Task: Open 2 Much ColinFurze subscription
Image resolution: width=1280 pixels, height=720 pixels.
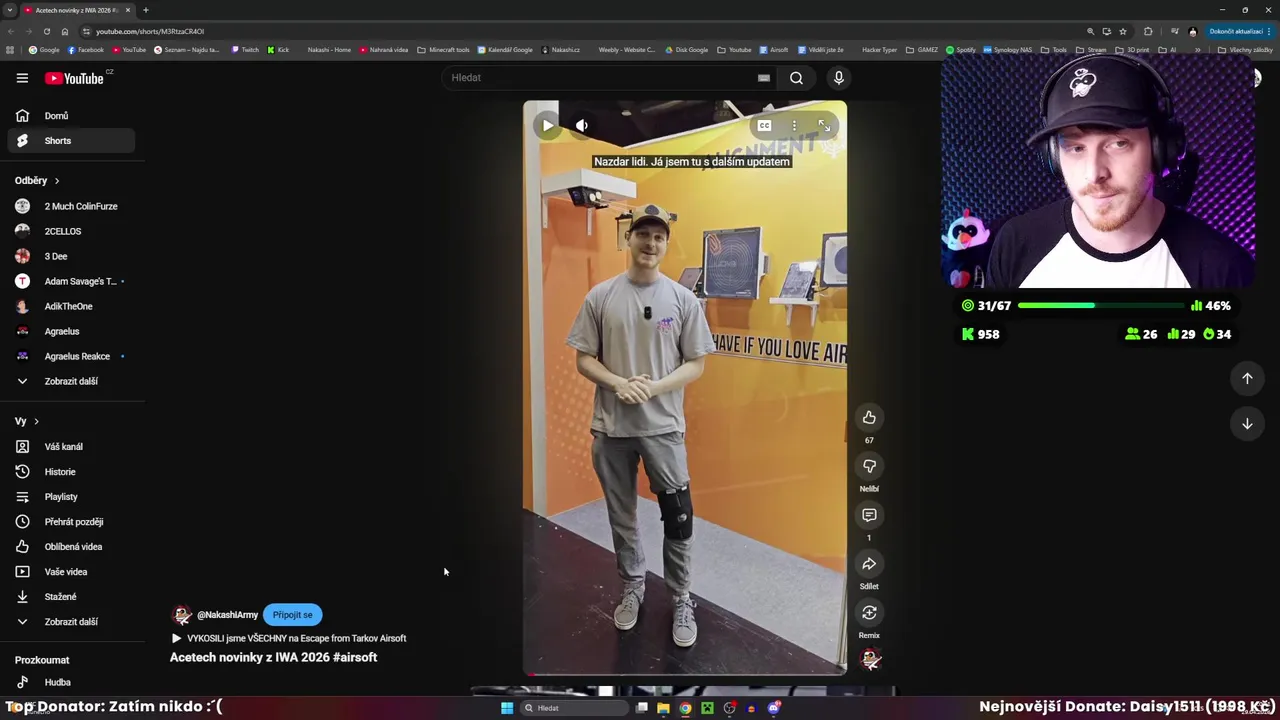Action: 71,206
